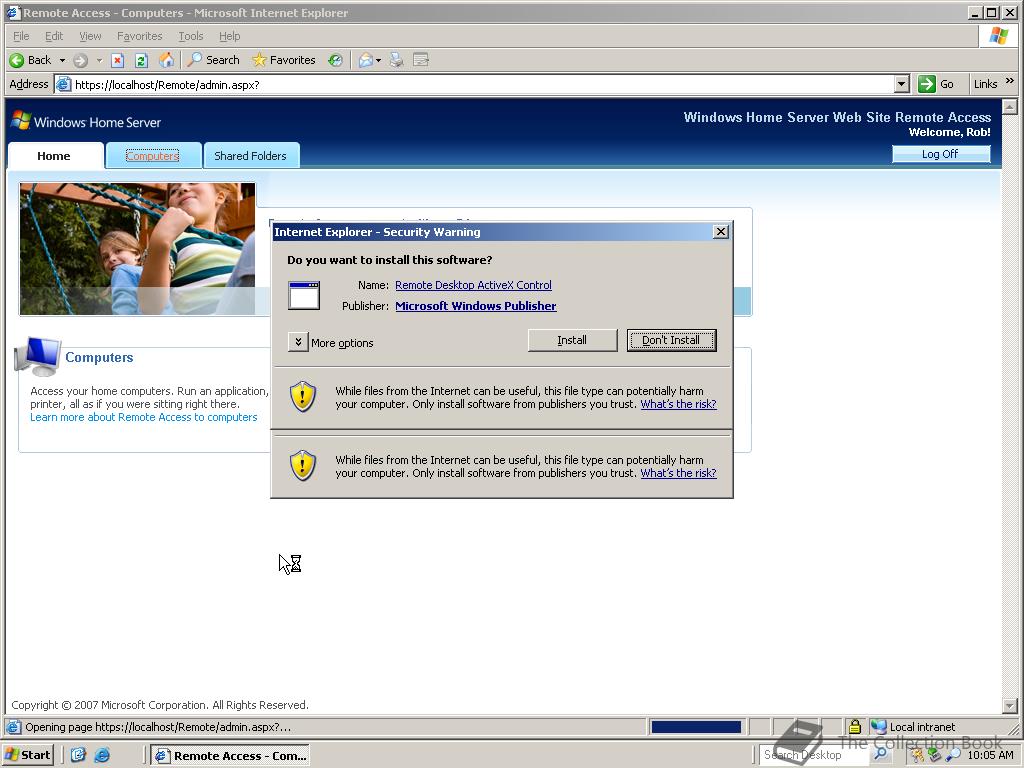
Task: Close the Security Warning dialog
Action: point(720,232)
